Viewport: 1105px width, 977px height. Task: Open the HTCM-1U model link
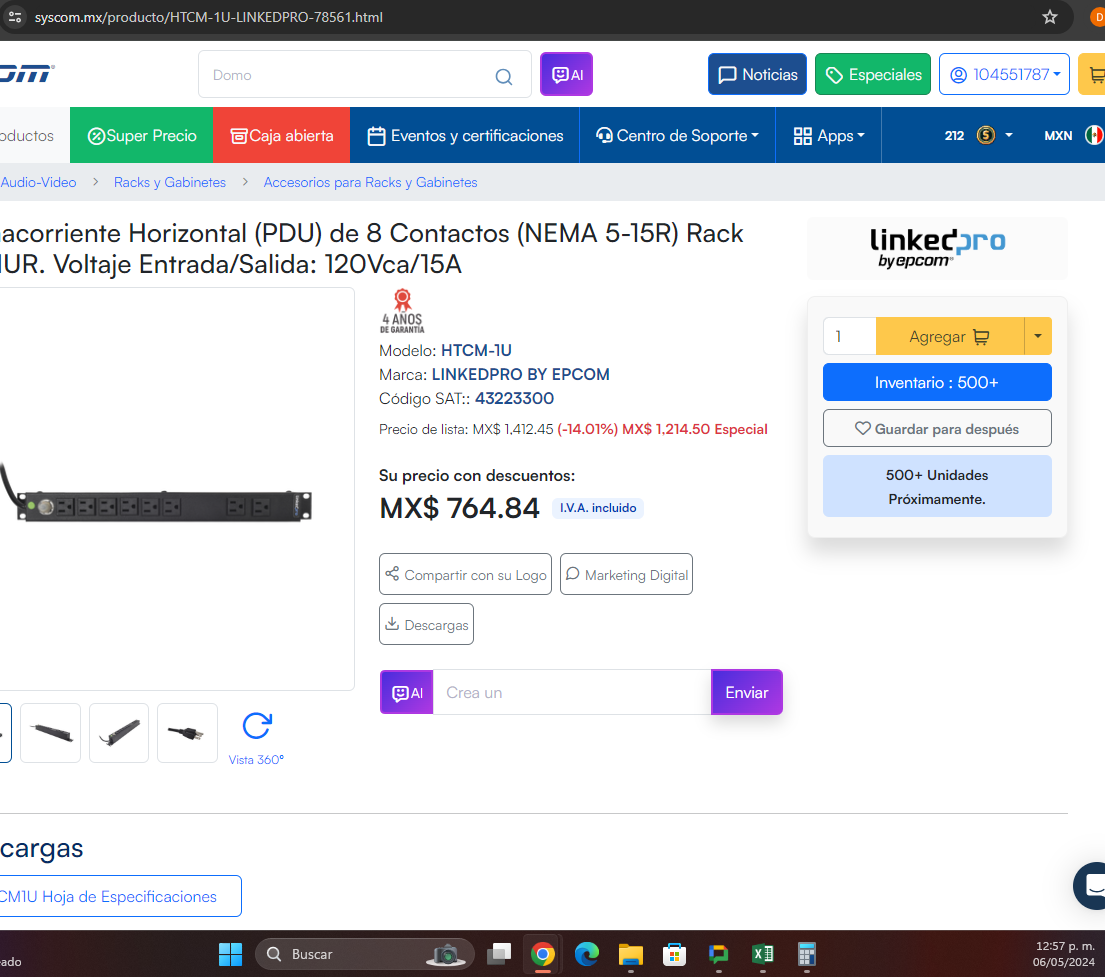click(476, 350)
